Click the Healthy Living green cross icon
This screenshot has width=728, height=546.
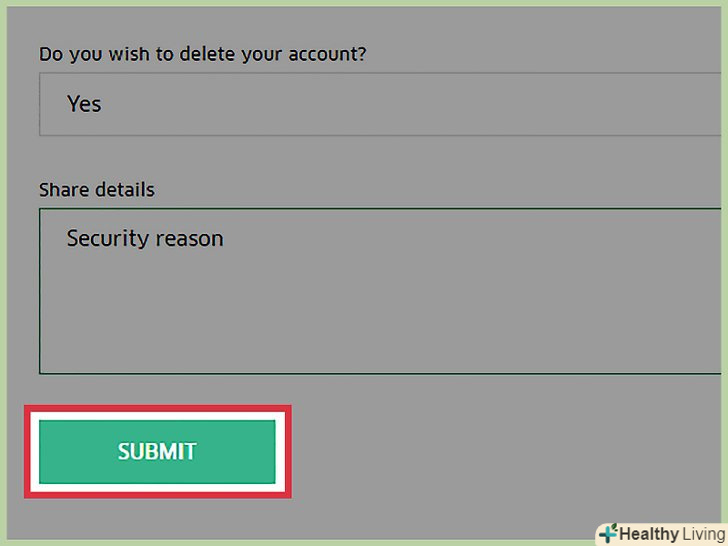point(606,533)
